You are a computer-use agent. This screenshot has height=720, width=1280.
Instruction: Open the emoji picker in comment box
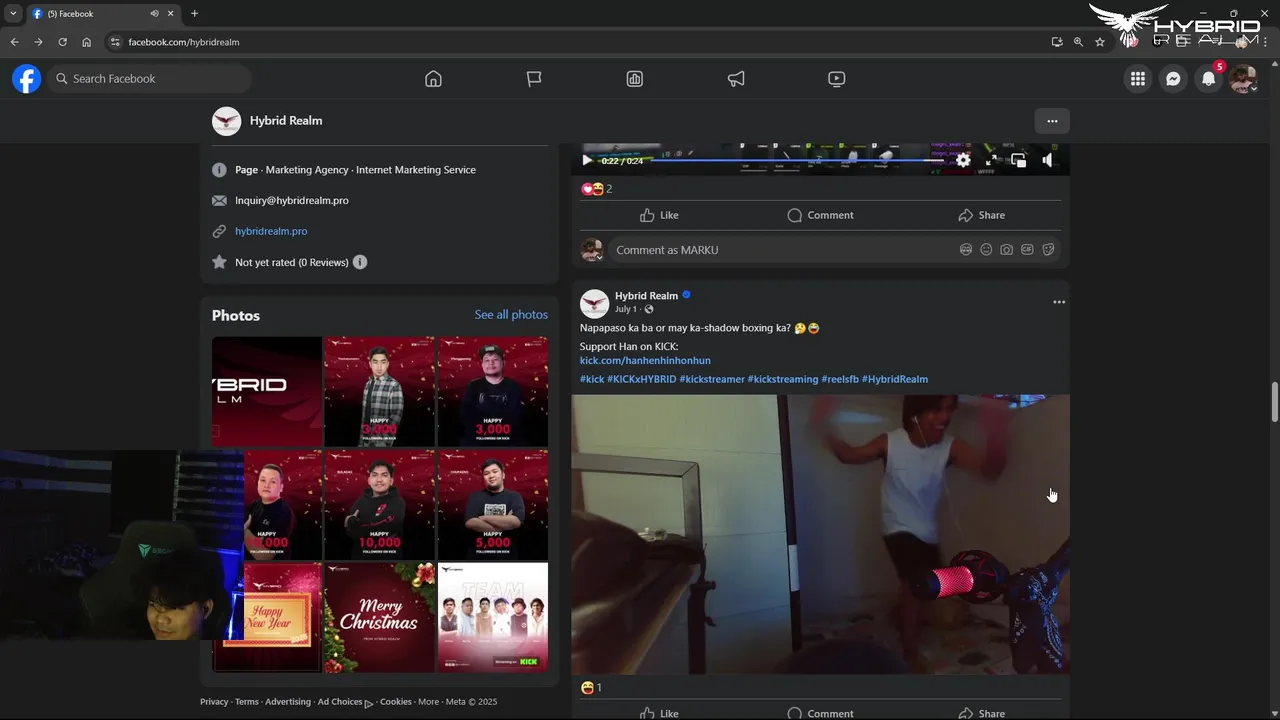click(x=986, y=250)
